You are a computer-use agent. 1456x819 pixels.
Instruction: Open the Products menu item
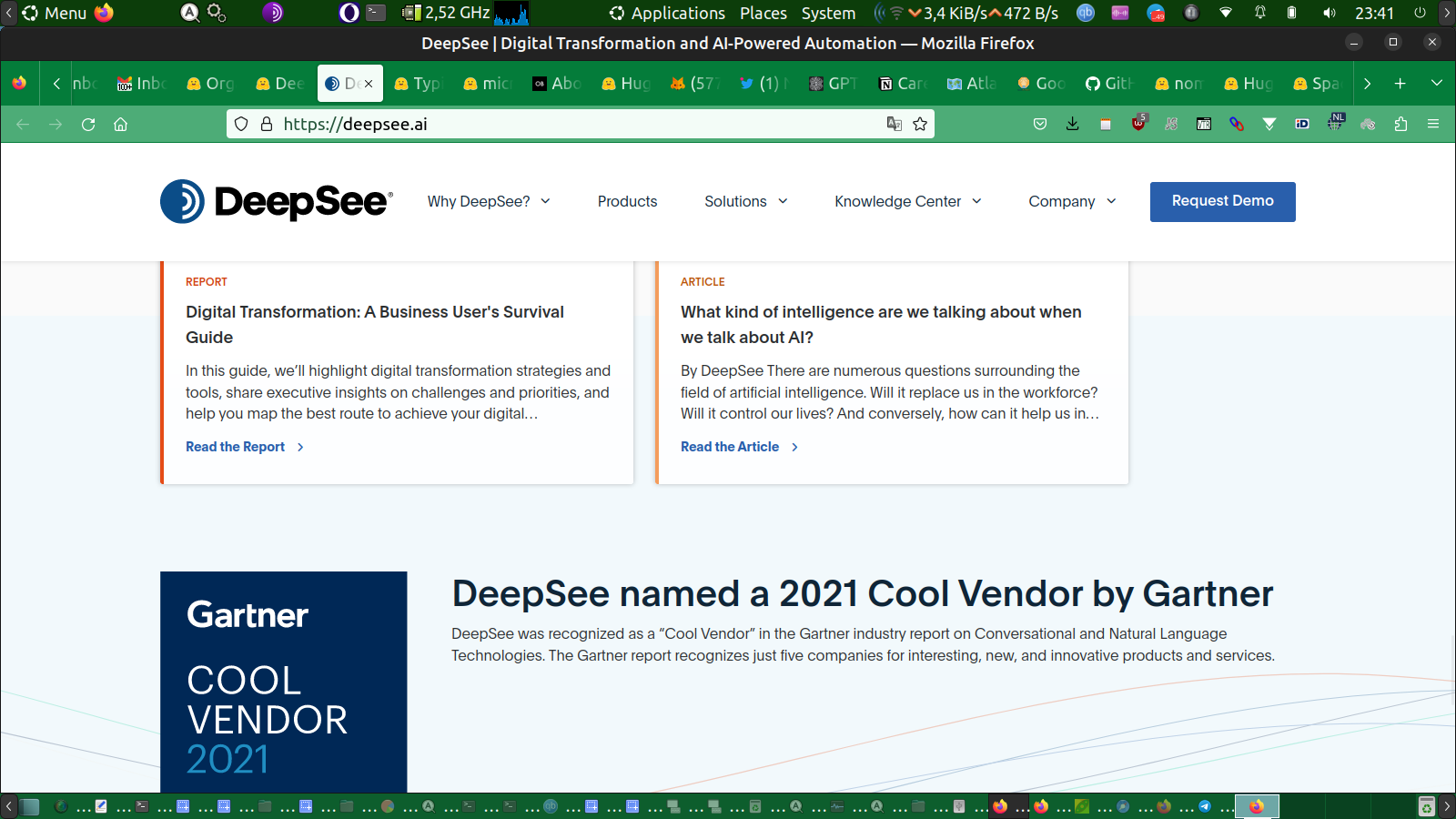(627, 202)
